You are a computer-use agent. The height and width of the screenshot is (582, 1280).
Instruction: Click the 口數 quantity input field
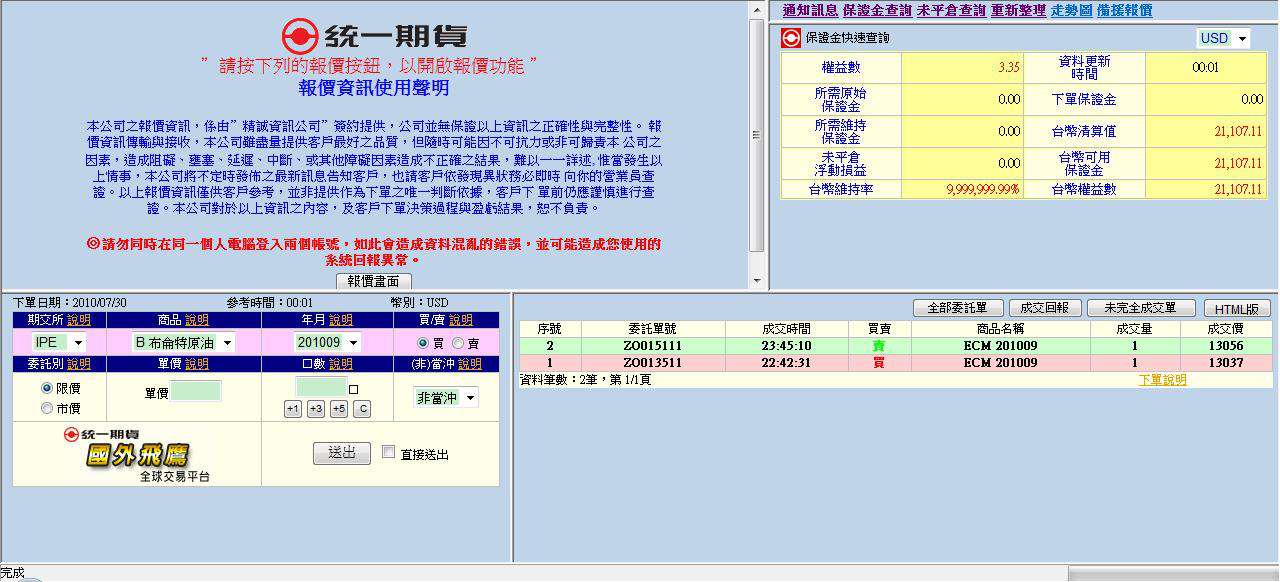click(321, 387)
